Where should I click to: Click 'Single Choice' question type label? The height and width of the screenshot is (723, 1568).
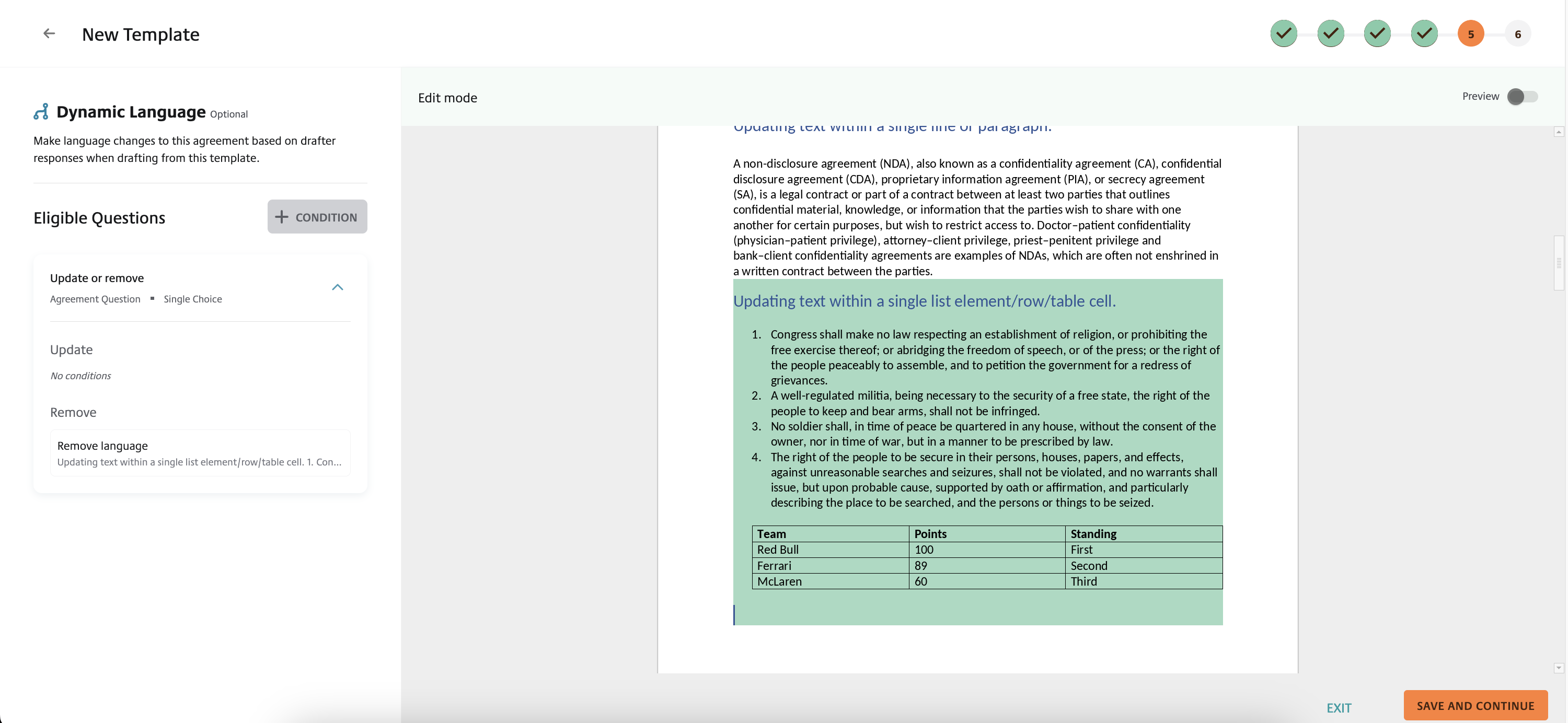tap(192, 299)
